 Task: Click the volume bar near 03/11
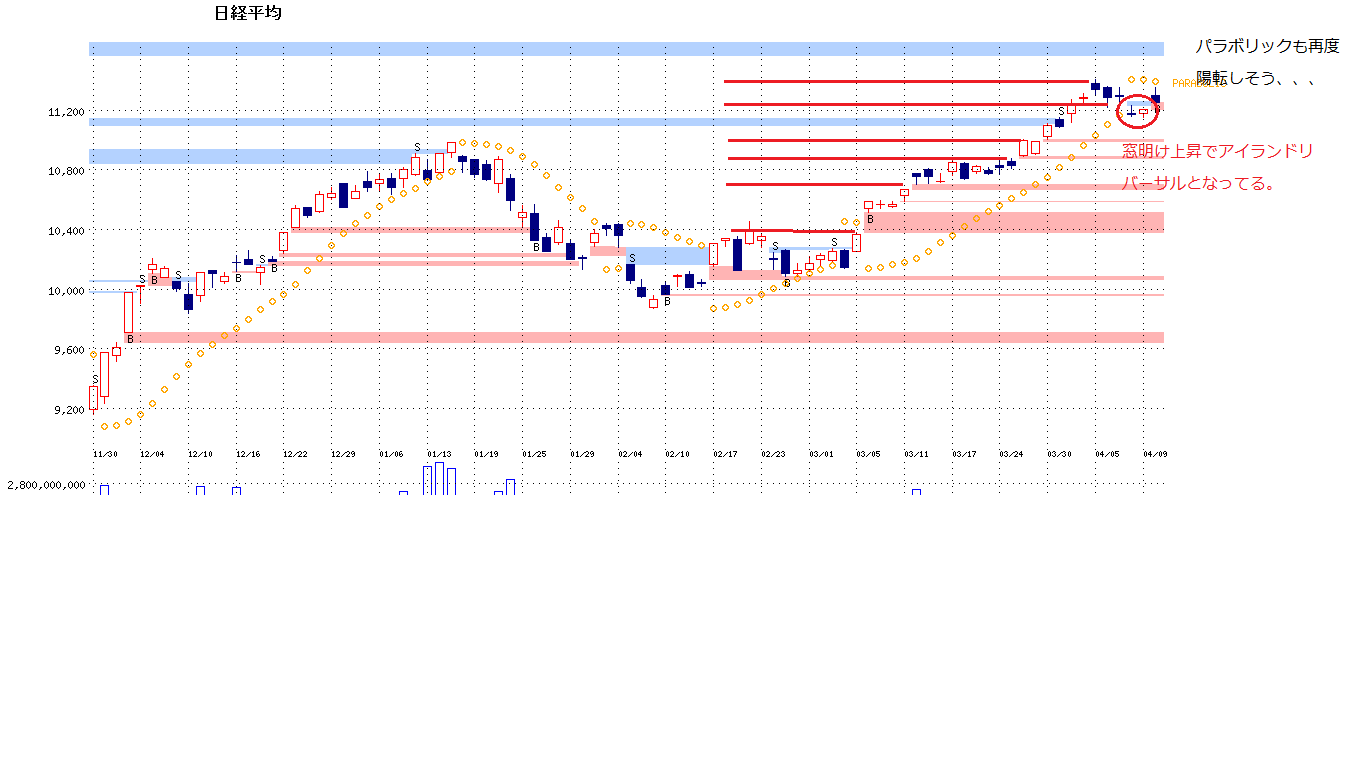coord(916,492)
